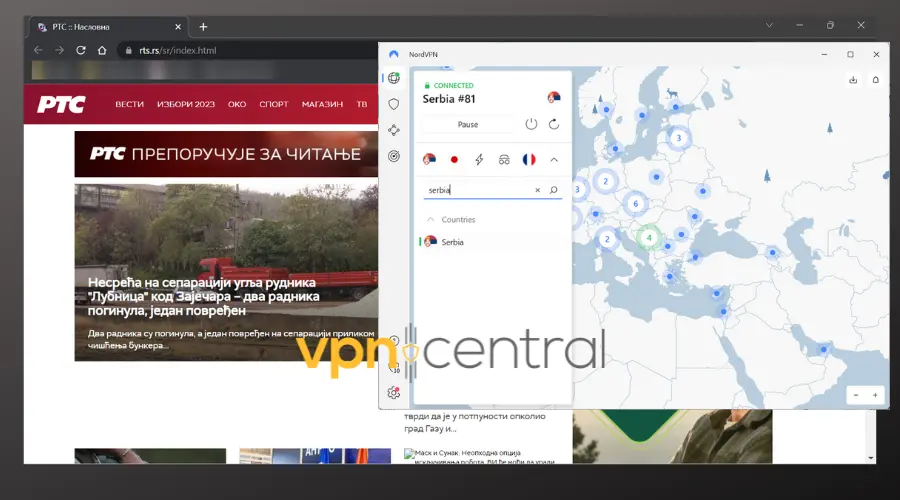Click Serbia flag next to Serbia #81

(x=554, y=98)
